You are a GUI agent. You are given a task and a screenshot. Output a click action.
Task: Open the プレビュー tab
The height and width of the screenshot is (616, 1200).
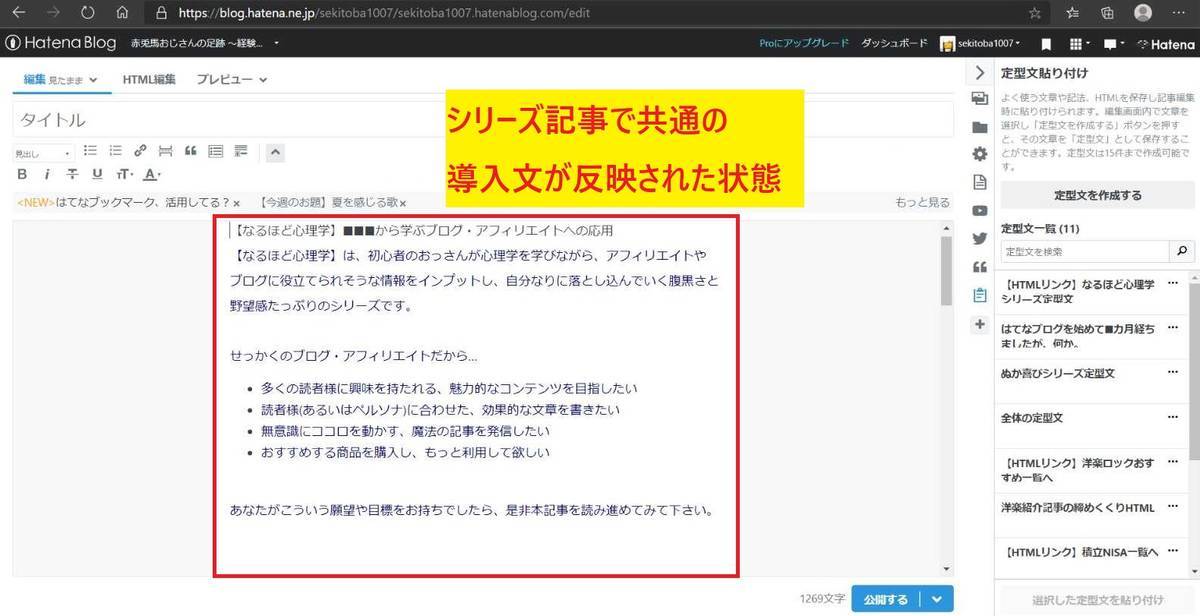tap(231, 79)
